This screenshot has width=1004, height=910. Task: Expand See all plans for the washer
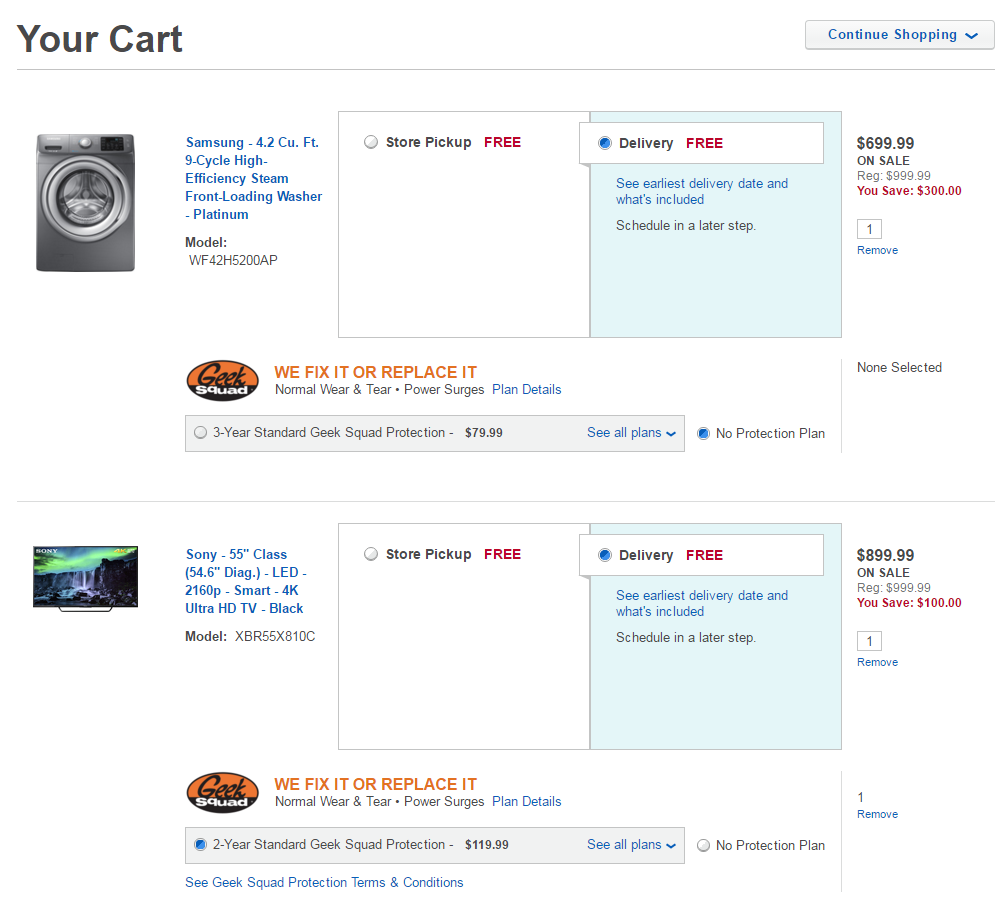pos(631,433)
